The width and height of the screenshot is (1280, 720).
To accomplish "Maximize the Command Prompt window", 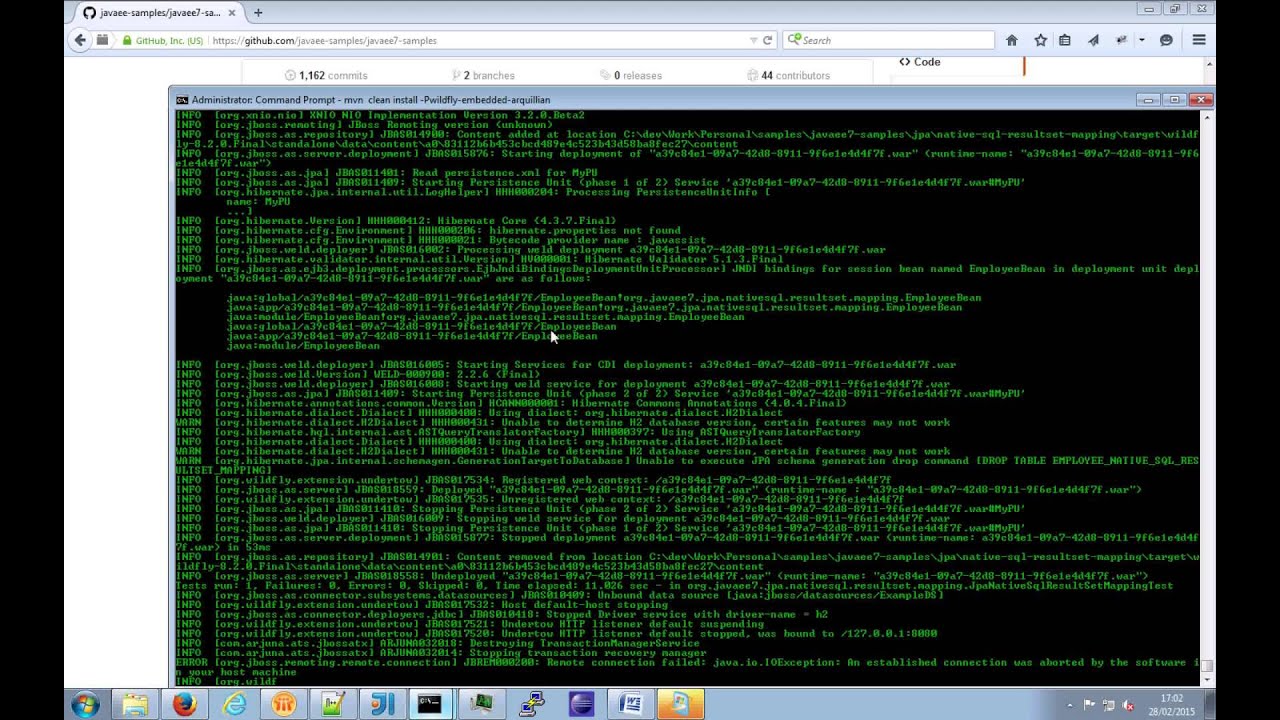I will click(1175, 99).
